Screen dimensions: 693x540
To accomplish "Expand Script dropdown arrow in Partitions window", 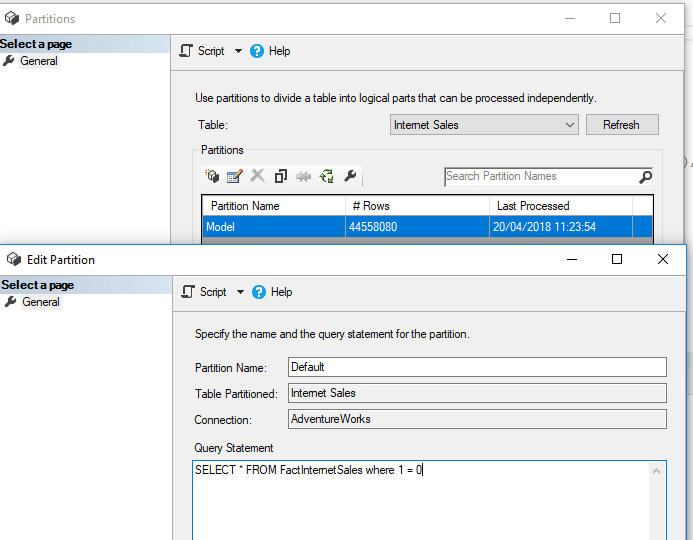I will [x=238, y=51].
